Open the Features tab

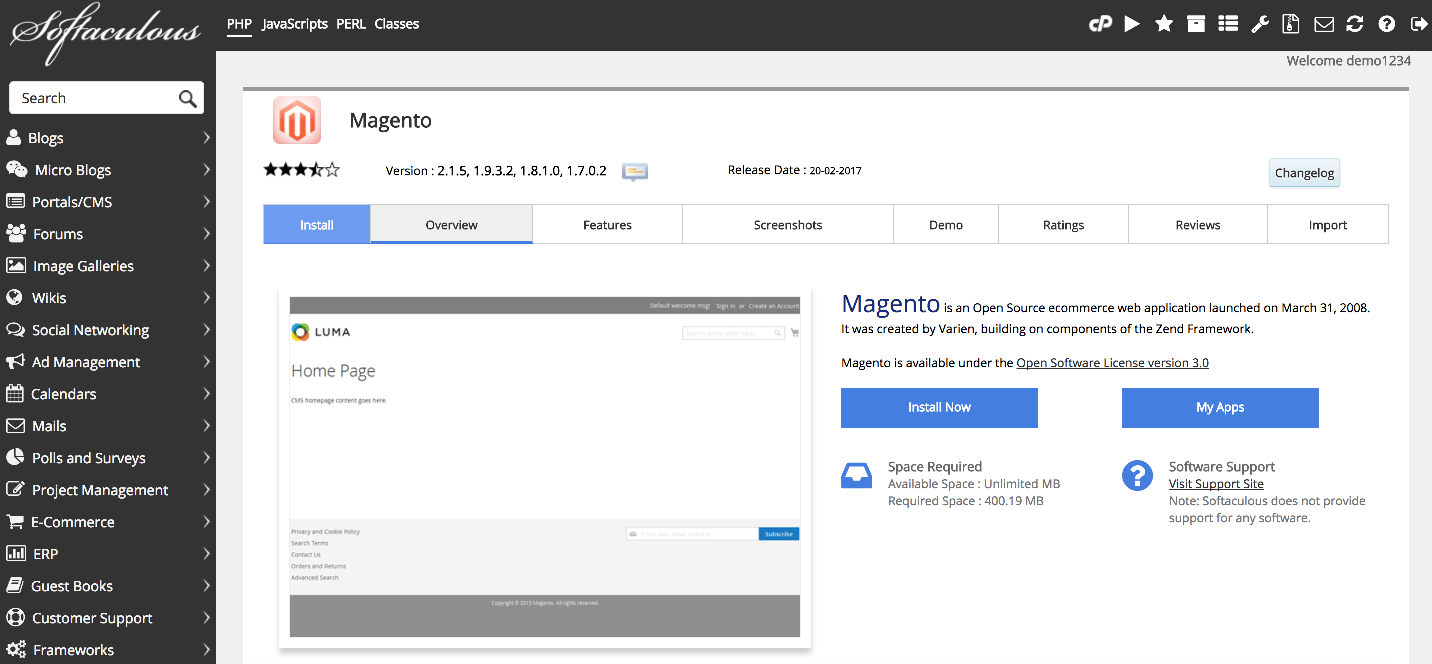[607, 225]
